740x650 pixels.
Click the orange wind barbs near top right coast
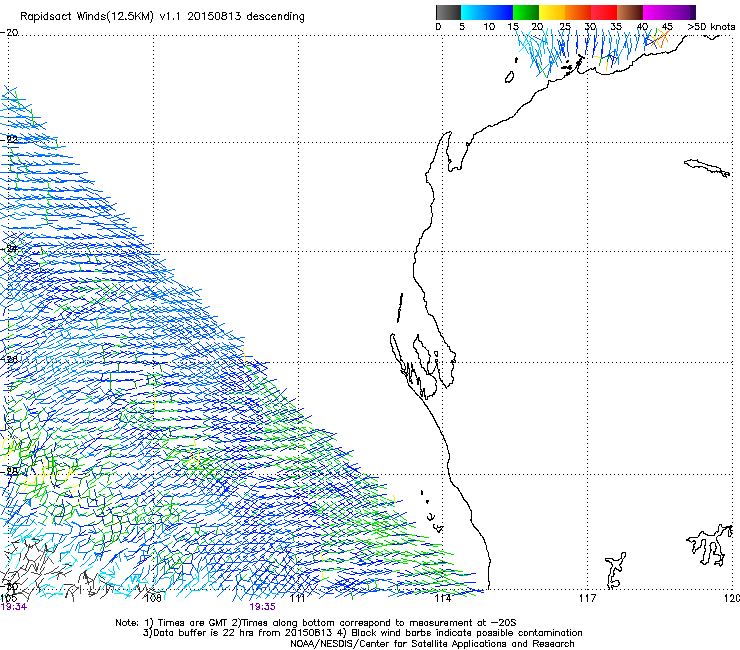(x=659, y=39)
